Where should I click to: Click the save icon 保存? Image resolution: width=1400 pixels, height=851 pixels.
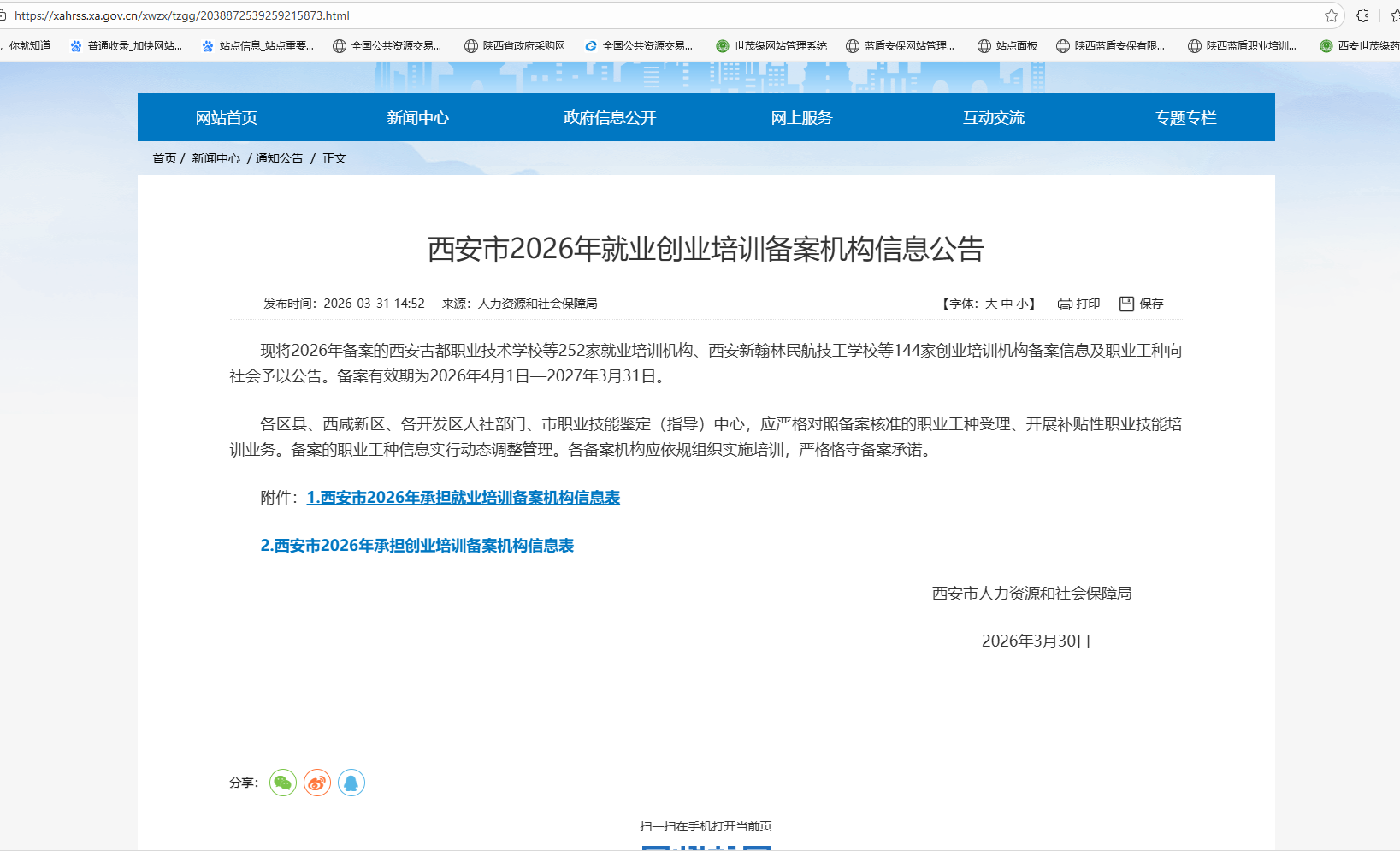pos(1141,304)
